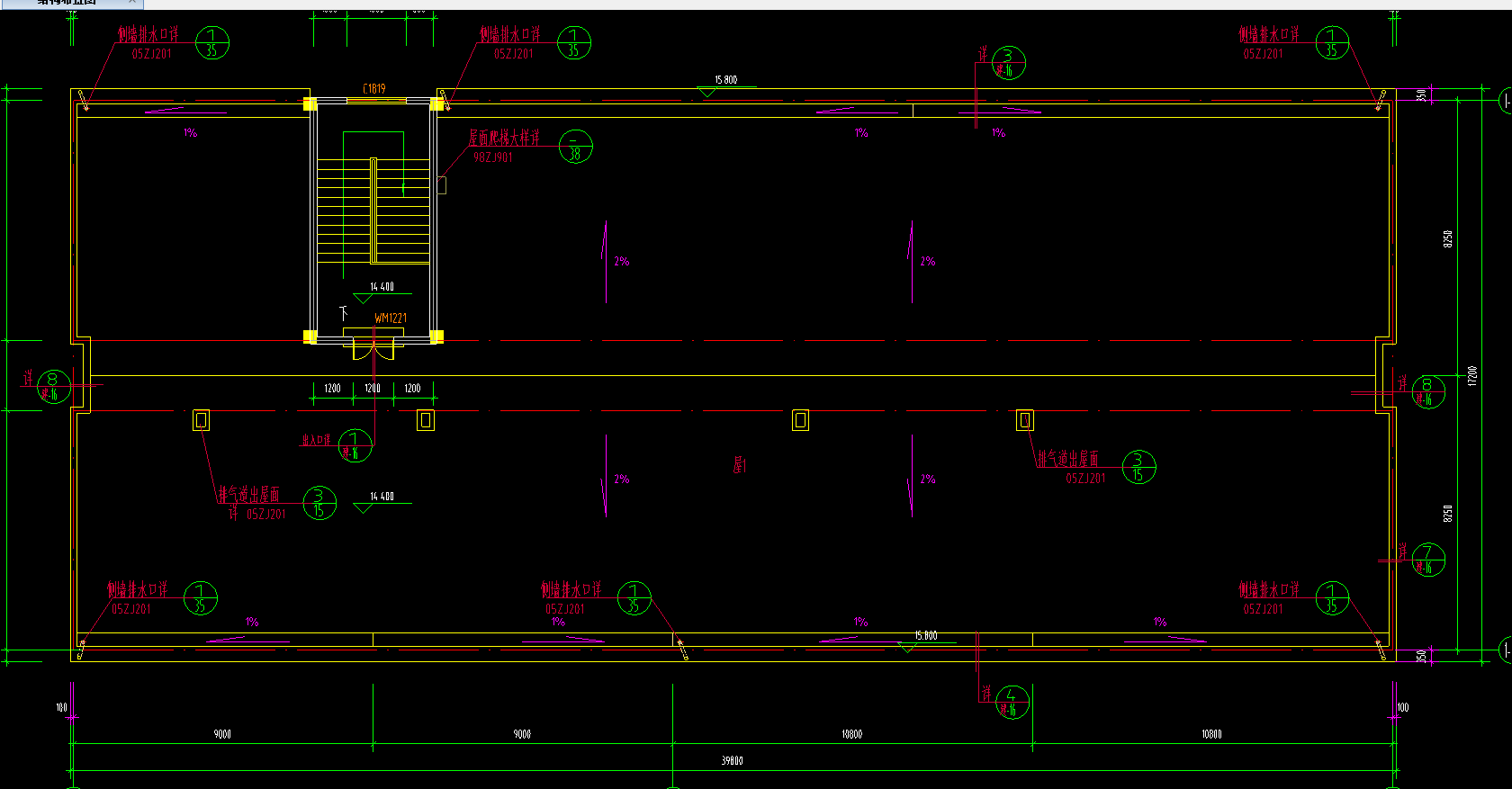Select the 17200 overall vertical dimension
Image resolution: width=1512 pixels, height=789 pixels.
[x=1472, y=375]
